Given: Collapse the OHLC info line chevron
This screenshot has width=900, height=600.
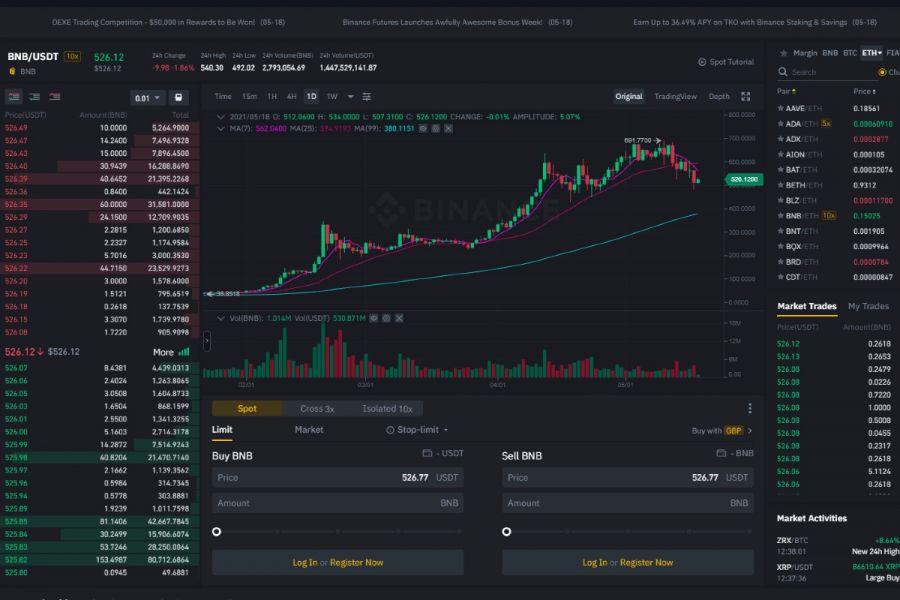Looking at the screenshot, I should [220, 117].
